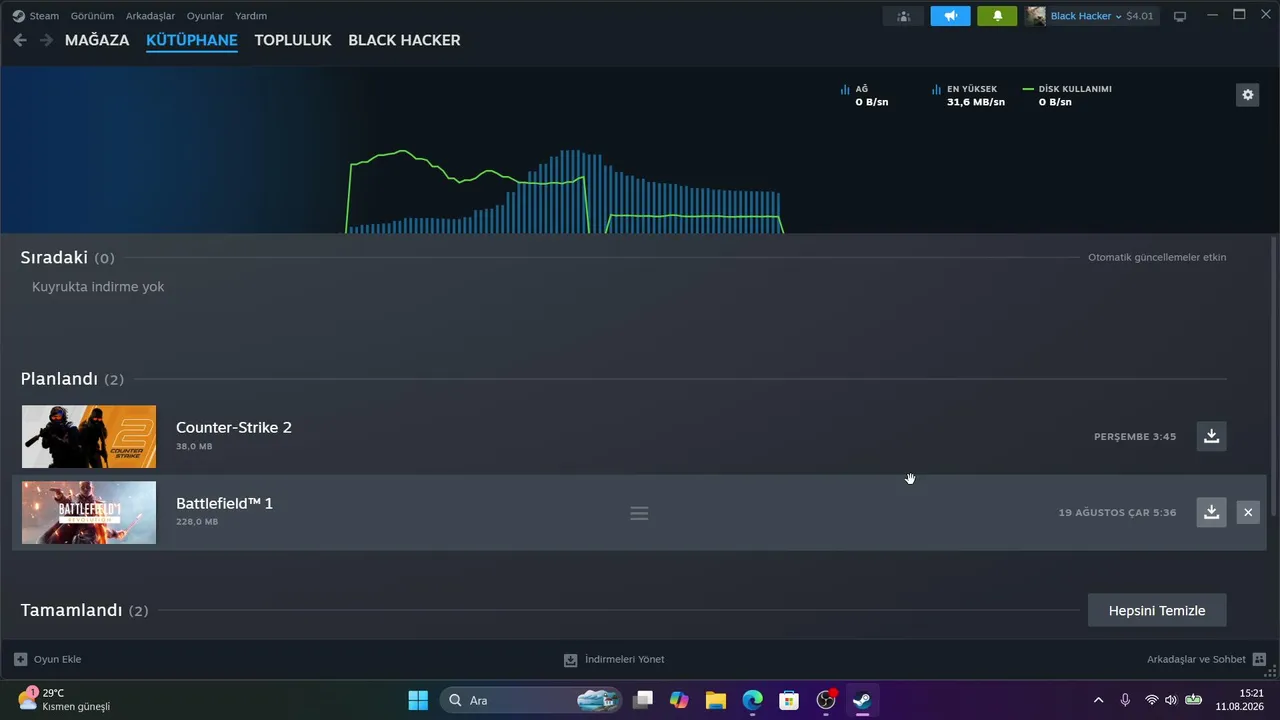The width and height of the screenshot is (1280, 720).
Task: Go to the MAĞAZA tab
Action: click(97, 40)
